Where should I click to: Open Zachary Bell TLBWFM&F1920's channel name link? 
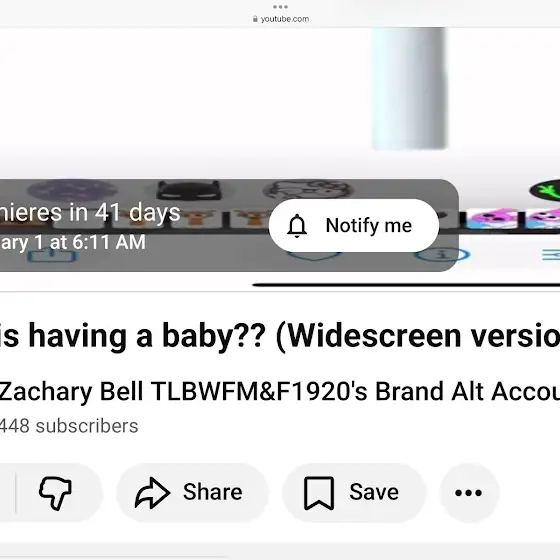click(280, 391)
